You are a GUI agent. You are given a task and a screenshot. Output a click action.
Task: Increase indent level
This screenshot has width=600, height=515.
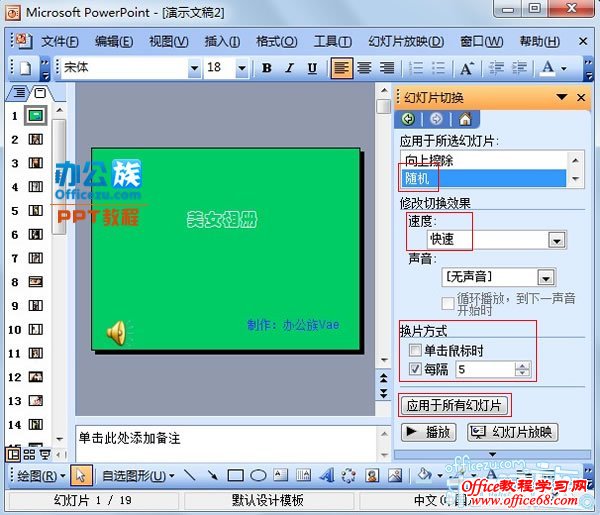pyautogui.click(x=519, y=68)
